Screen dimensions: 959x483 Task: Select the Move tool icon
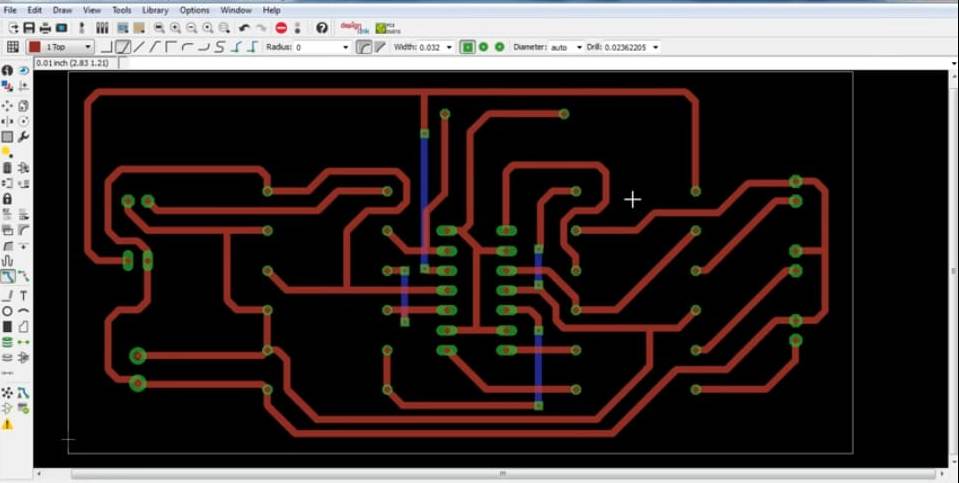click(7, 106)
